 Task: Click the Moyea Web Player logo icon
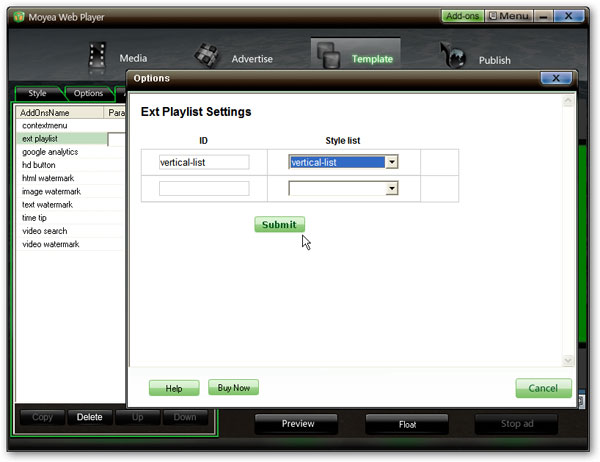coord(19,17)
